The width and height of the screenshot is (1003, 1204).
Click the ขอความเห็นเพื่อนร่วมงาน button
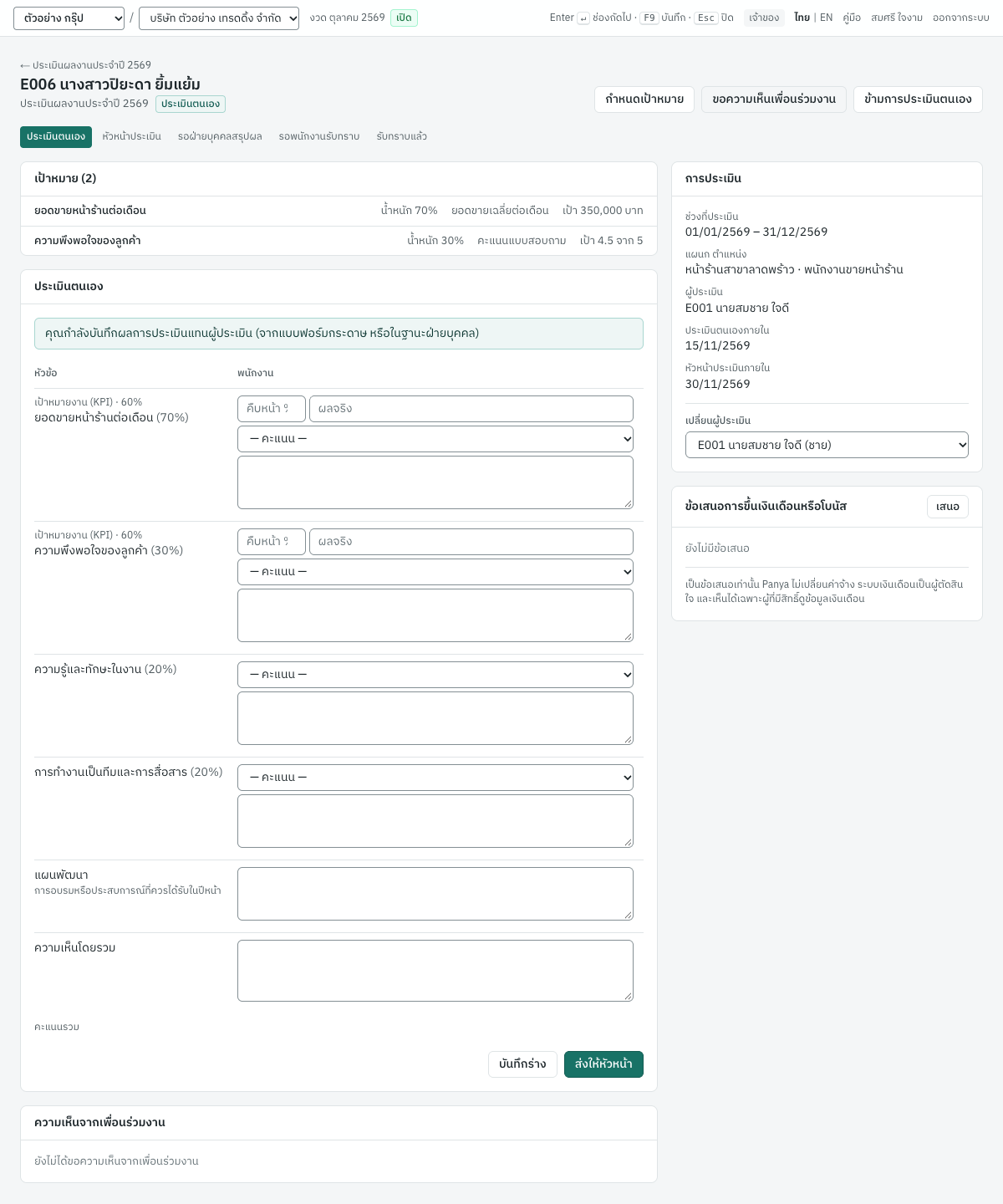774,99
